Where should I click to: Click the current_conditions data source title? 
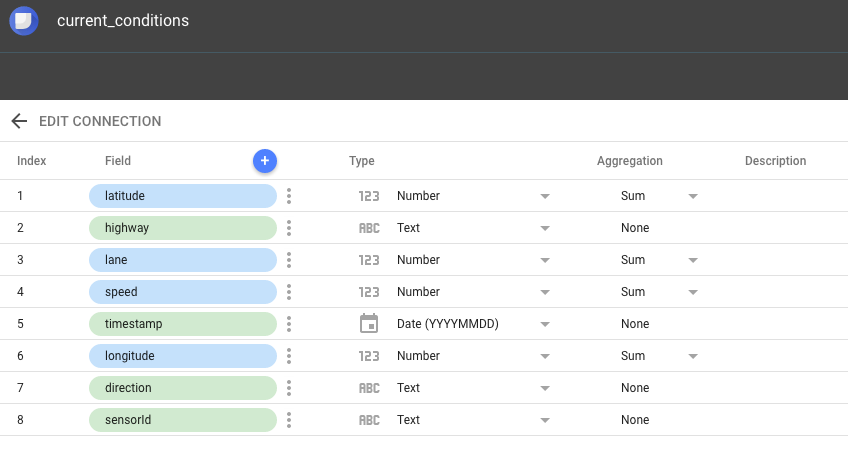[123, 21]
